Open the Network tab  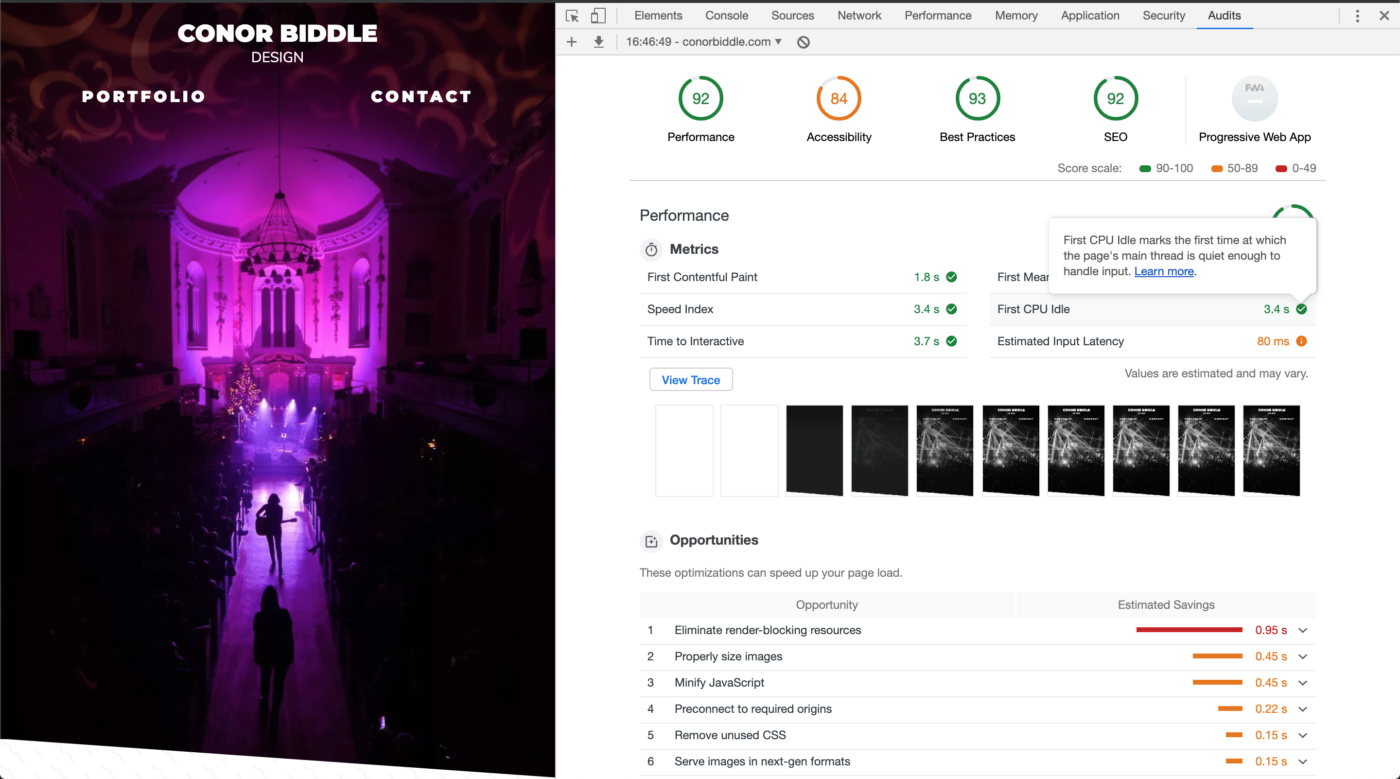[x=860, y=16]
